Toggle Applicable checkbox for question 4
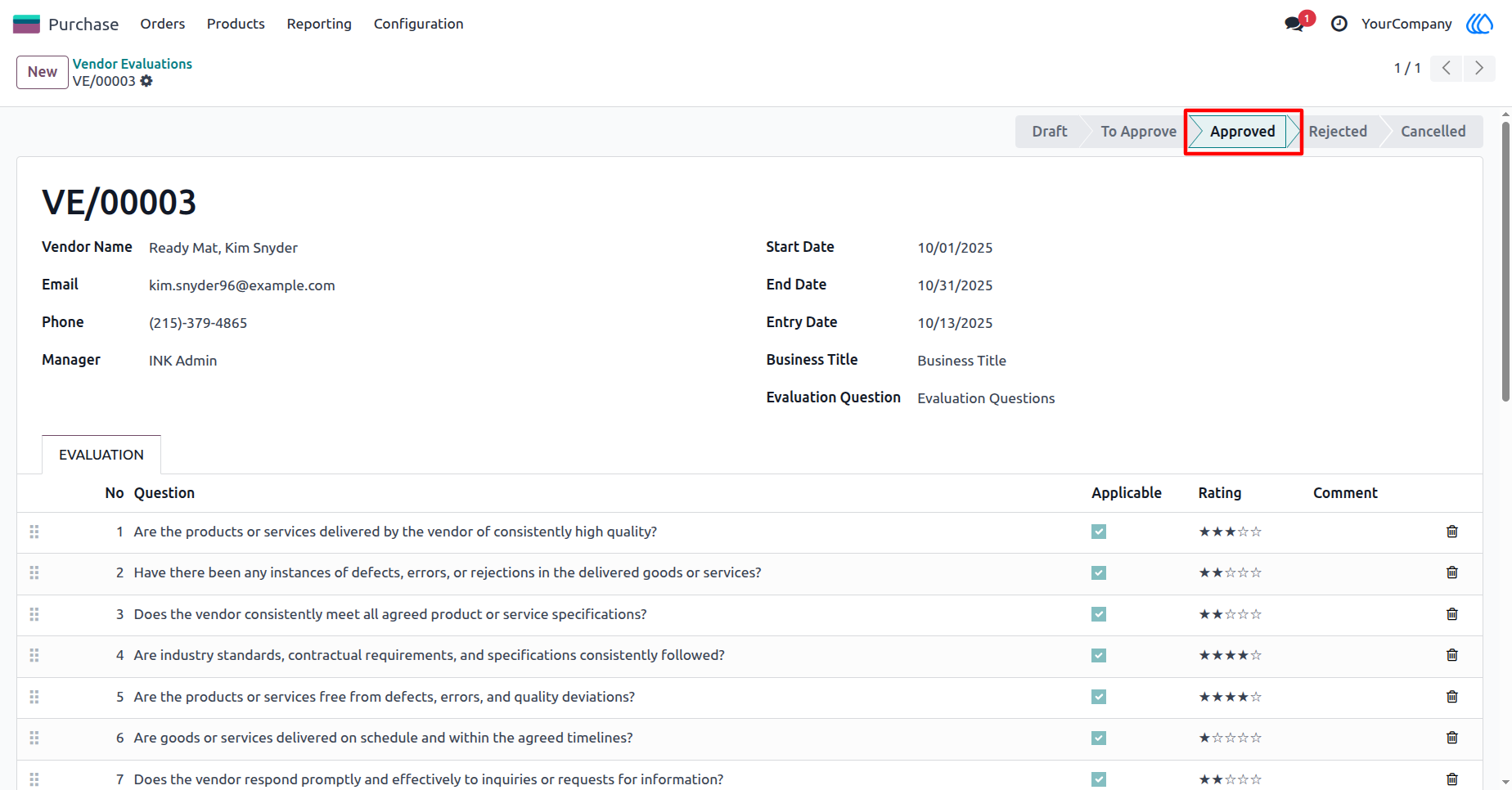 (1099, 655)
